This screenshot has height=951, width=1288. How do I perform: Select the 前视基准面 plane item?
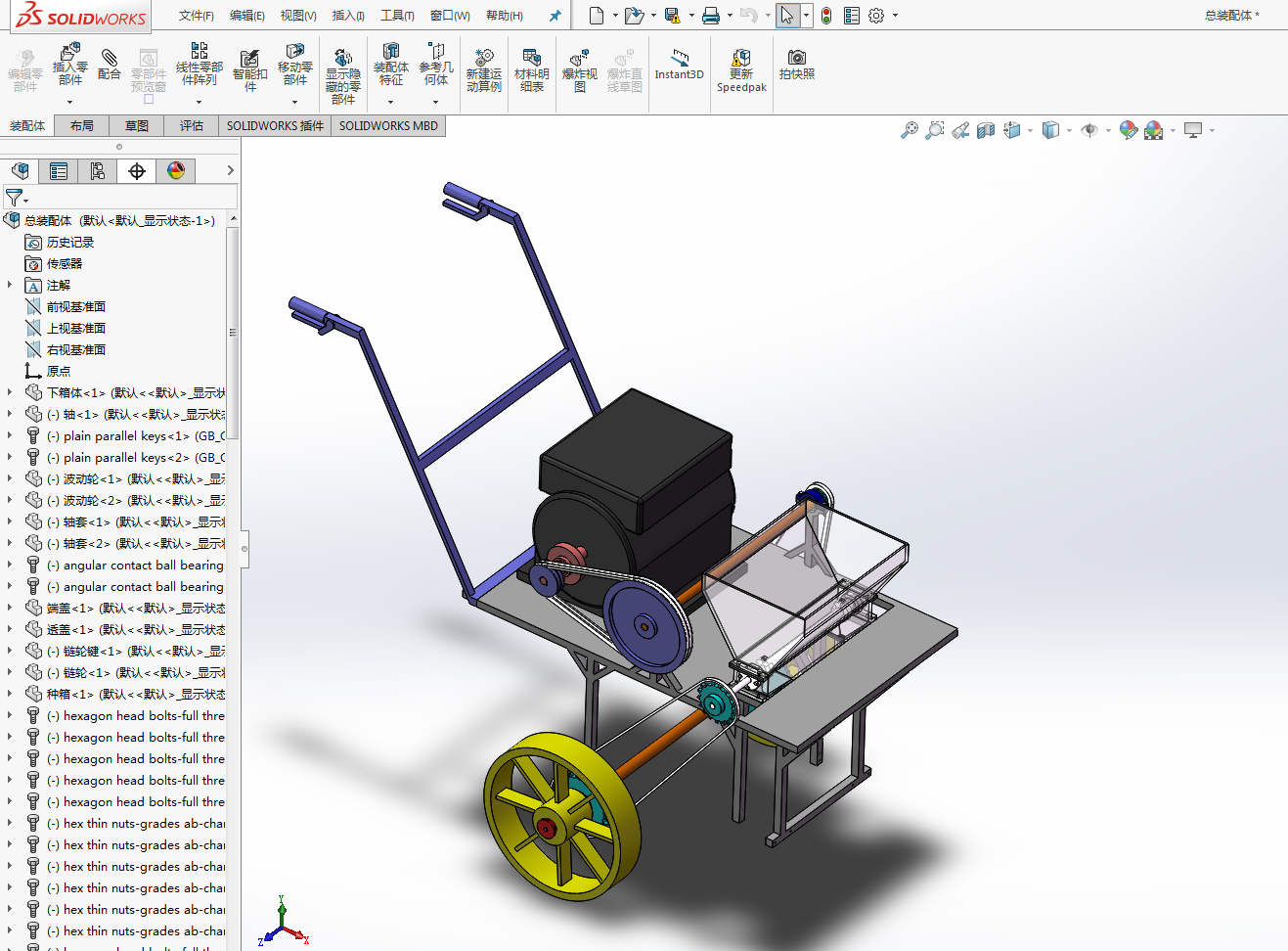click(x=76, y=306)
